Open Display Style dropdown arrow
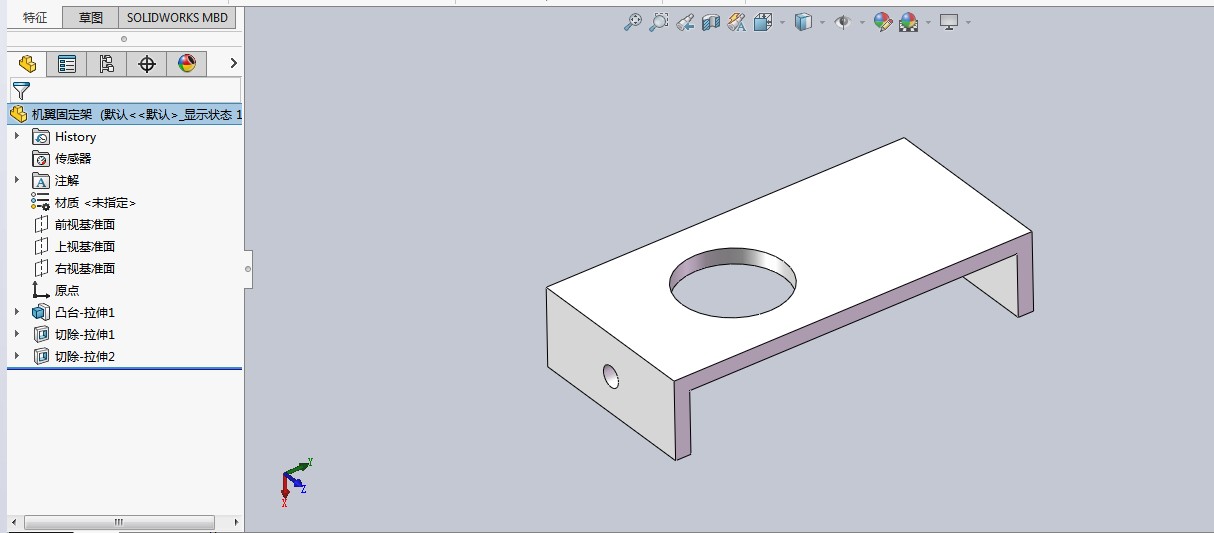The width and height of the screenshot is (1214, 533). pos(821,21)
